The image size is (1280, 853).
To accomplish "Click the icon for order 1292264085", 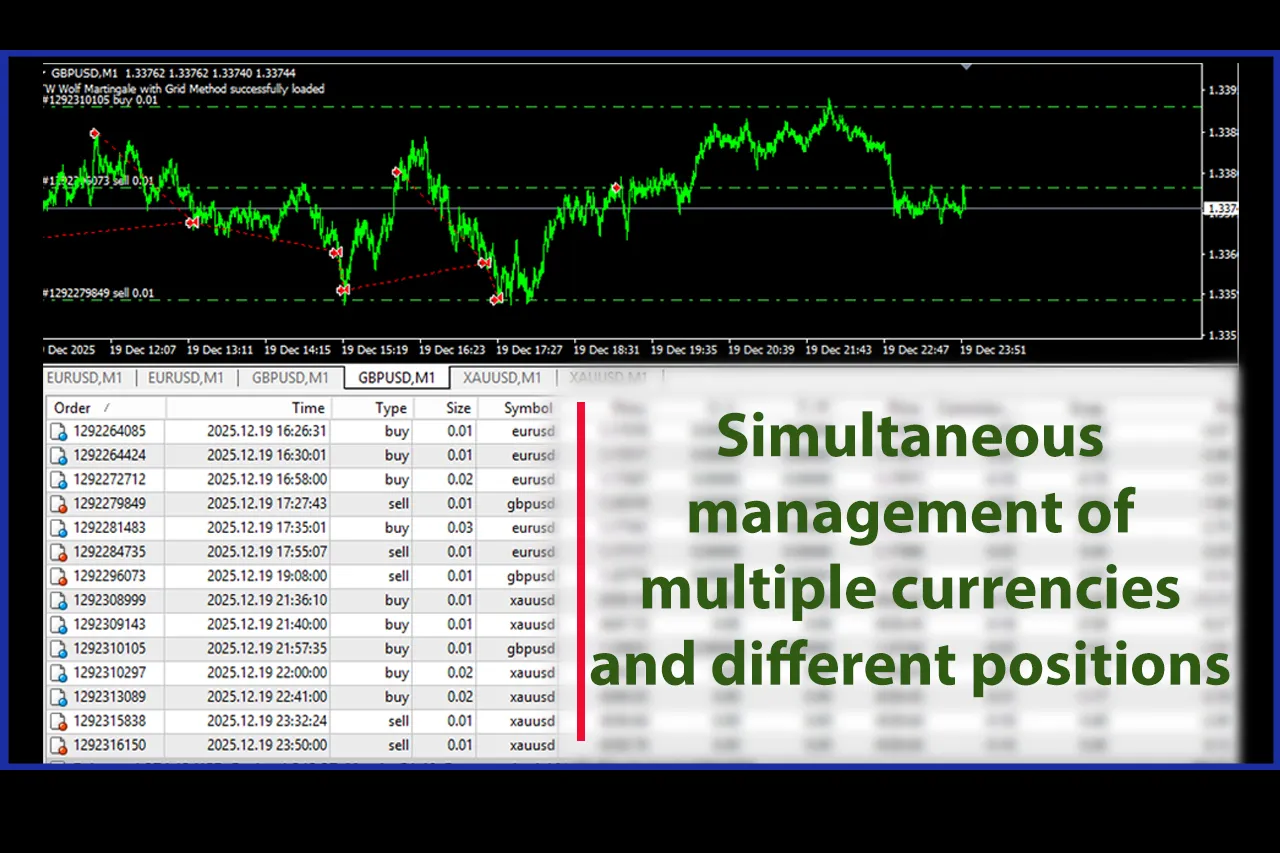I will point(59,432).
